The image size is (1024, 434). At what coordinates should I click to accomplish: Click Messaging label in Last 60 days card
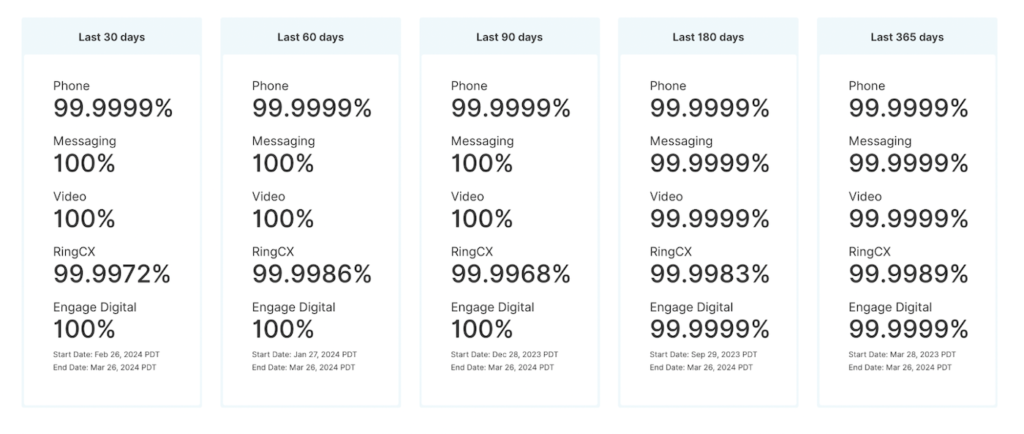[283, 141]
